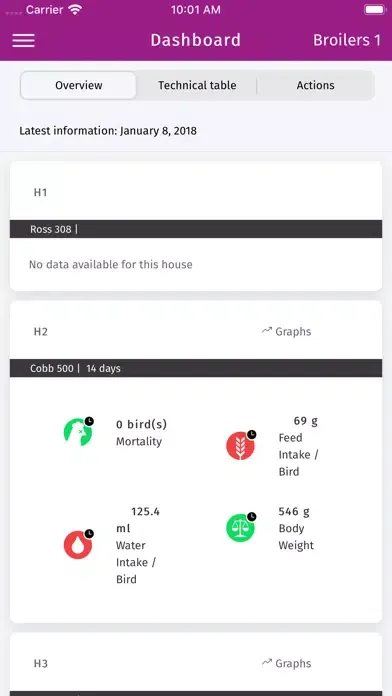Tap the green Mortality bird icon
The height and width of the screenshot is (696, 392).
[x=78, y=431]
